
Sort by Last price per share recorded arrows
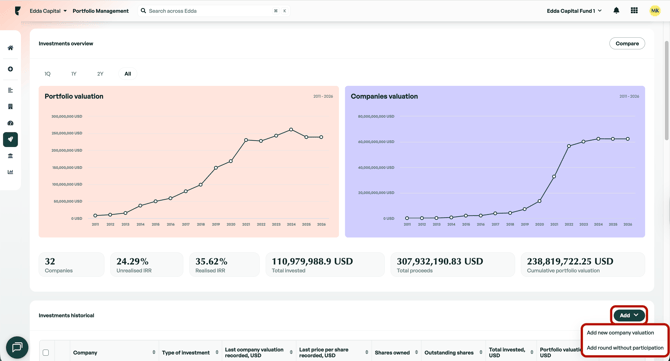[367, 352]
